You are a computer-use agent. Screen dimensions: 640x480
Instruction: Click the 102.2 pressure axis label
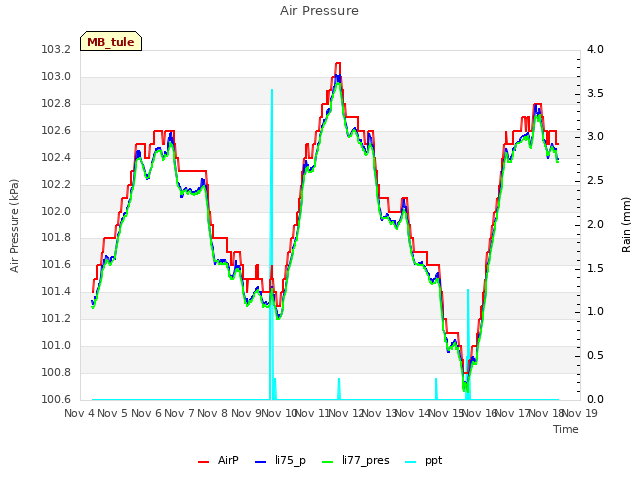point(56,184)
